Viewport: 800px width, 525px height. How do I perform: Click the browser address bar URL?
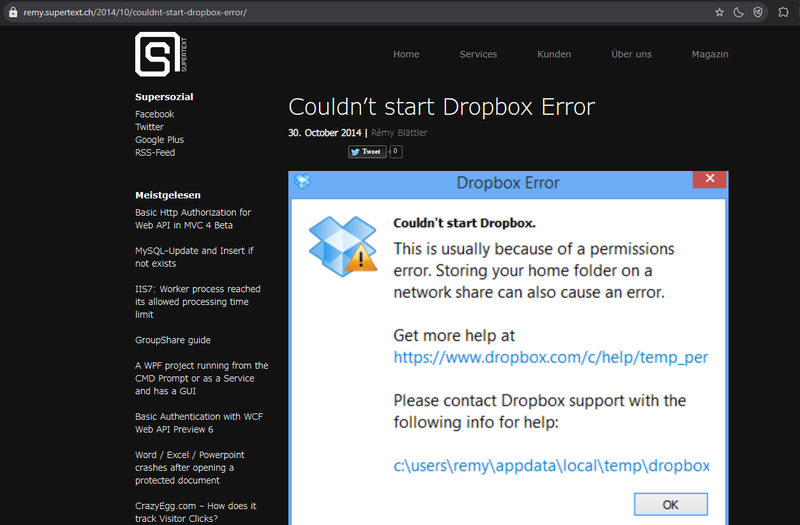tap(135, 12)
